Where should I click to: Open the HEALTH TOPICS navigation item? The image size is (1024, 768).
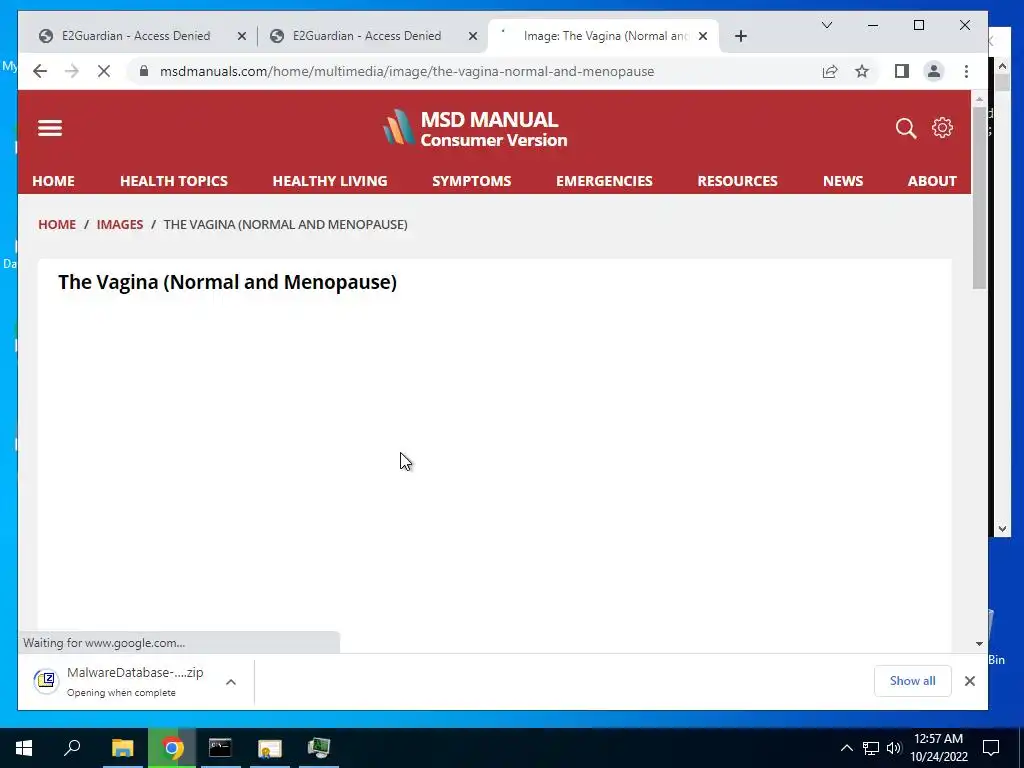click(174, 181)
